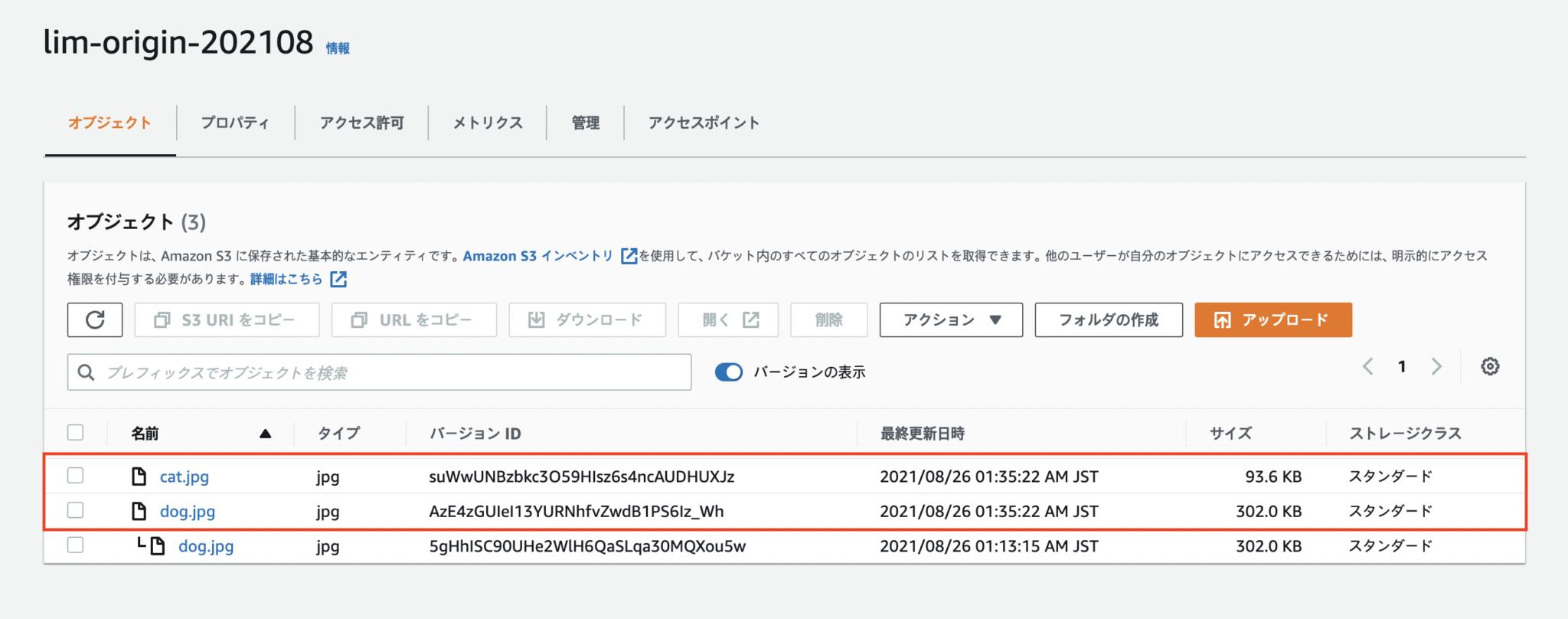
Task: Sort by 名前 column arrow
Action: 265,434
